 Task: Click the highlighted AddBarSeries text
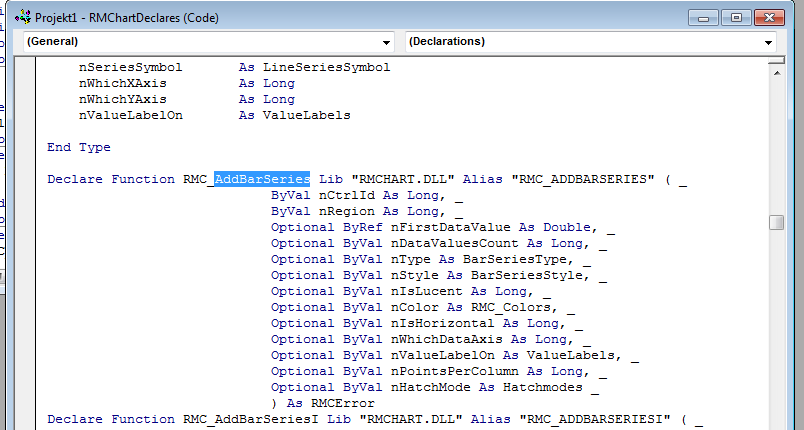(x=262, y=179)
